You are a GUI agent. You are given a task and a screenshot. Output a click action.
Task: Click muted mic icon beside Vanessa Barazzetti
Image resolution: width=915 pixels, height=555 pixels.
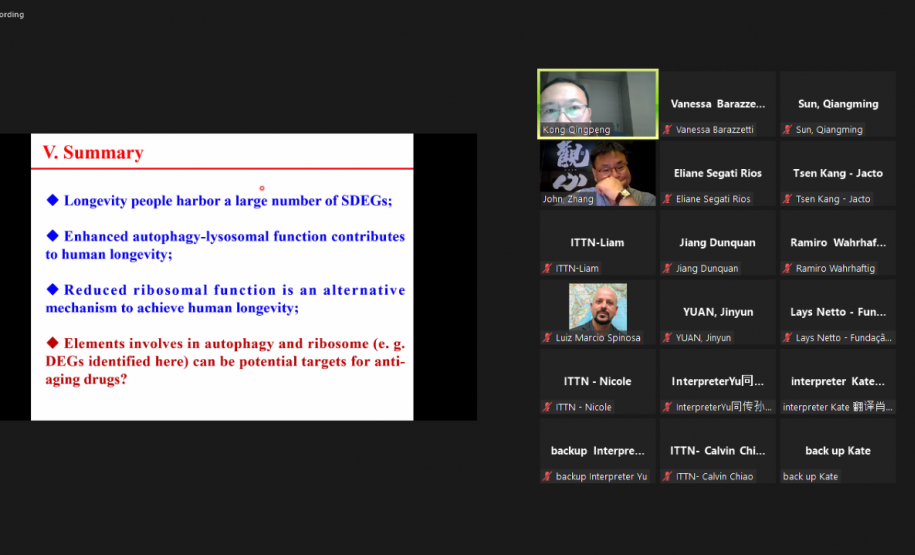click(668, 130)
